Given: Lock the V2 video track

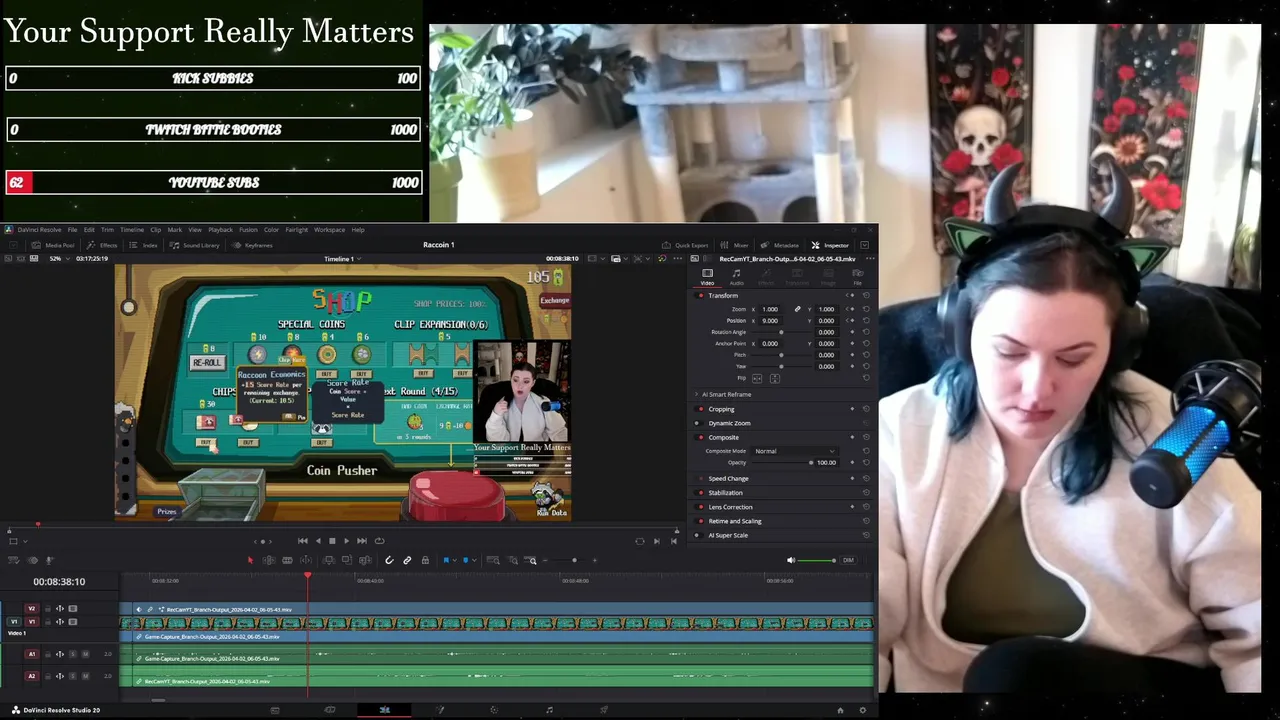Looking at the screenshot, I should pyautogui.click(x=47, y=608).
